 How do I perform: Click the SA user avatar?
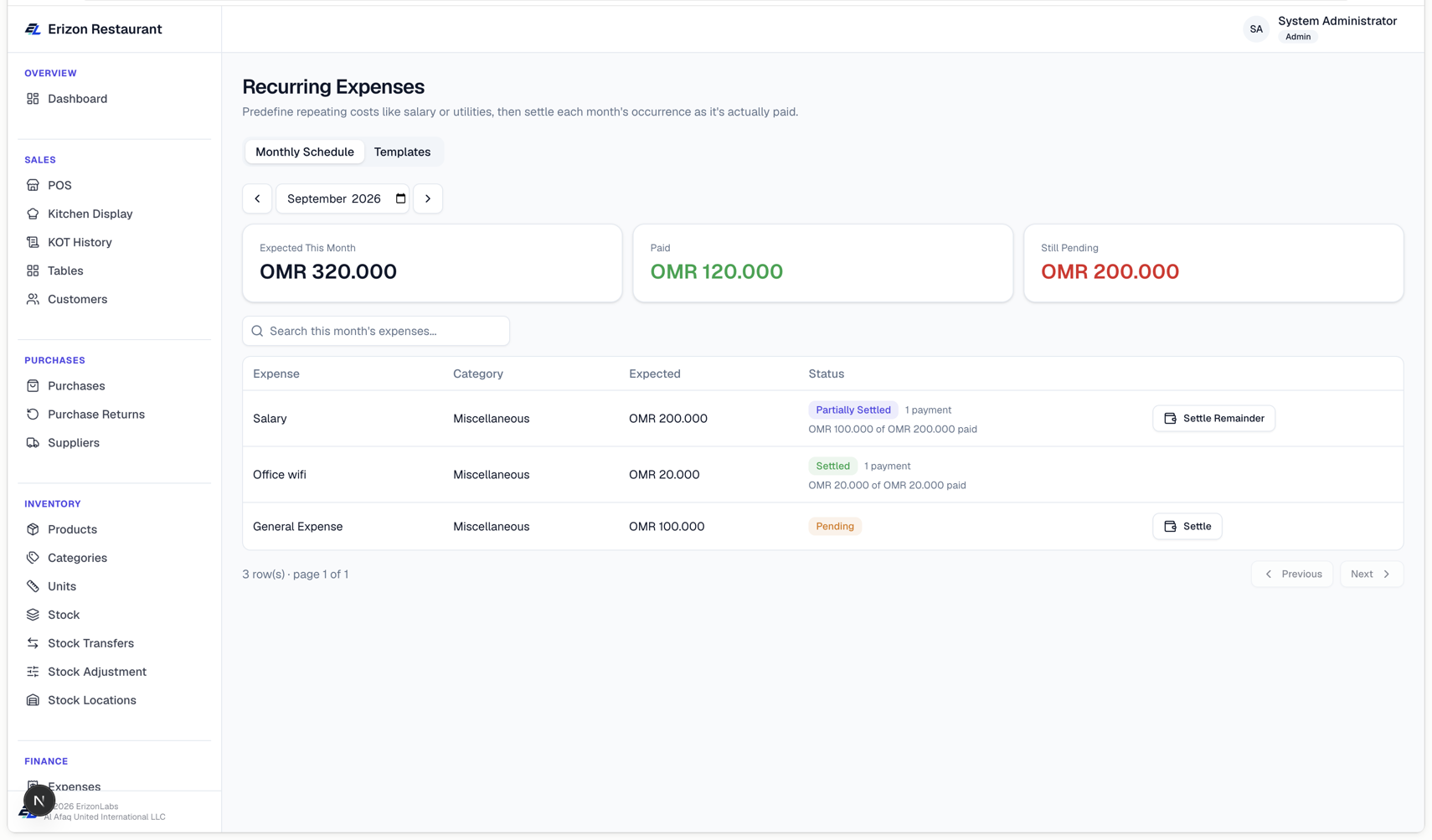(1255, 29)
